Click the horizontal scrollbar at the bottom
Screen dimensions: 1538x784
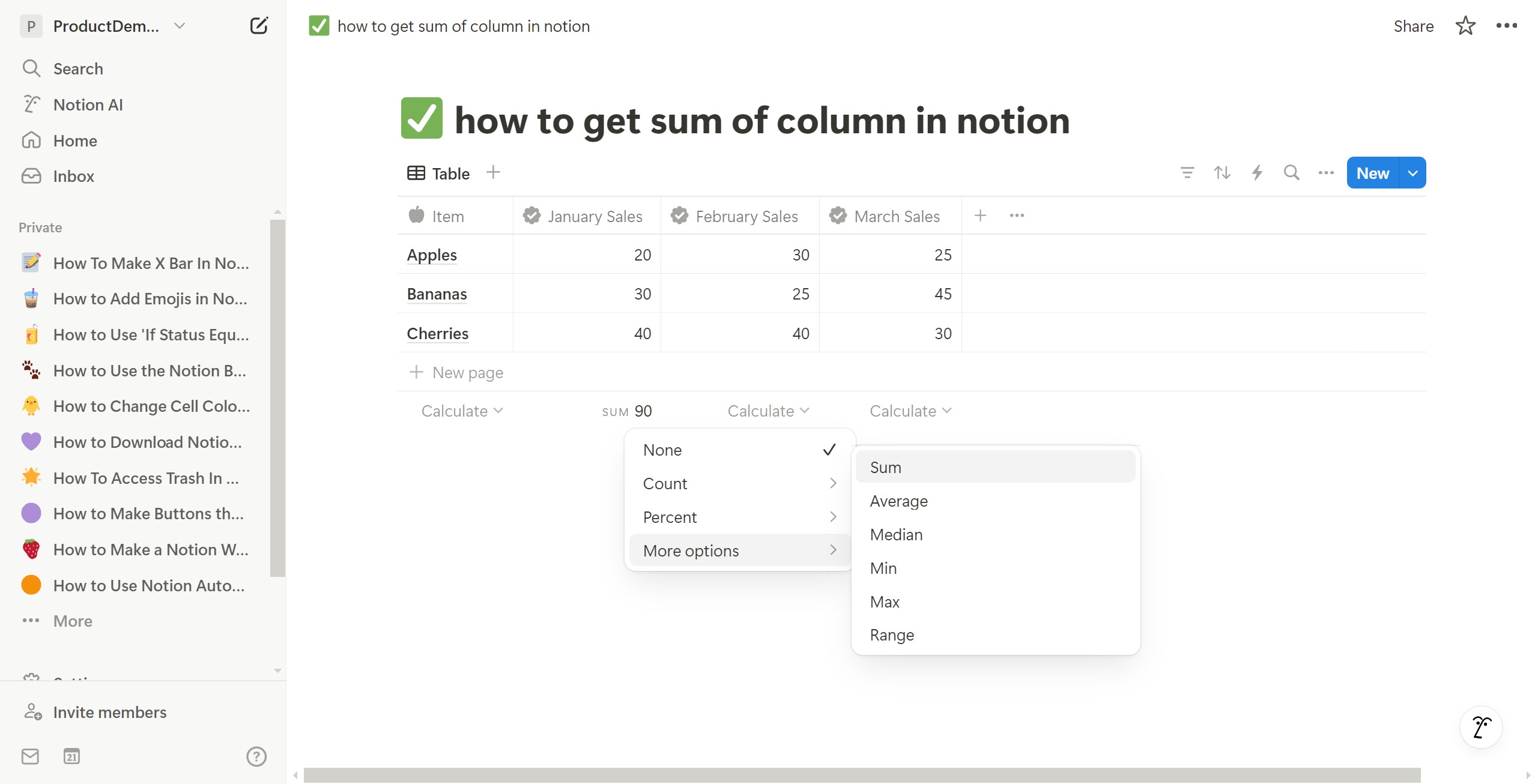click(862, 775)
